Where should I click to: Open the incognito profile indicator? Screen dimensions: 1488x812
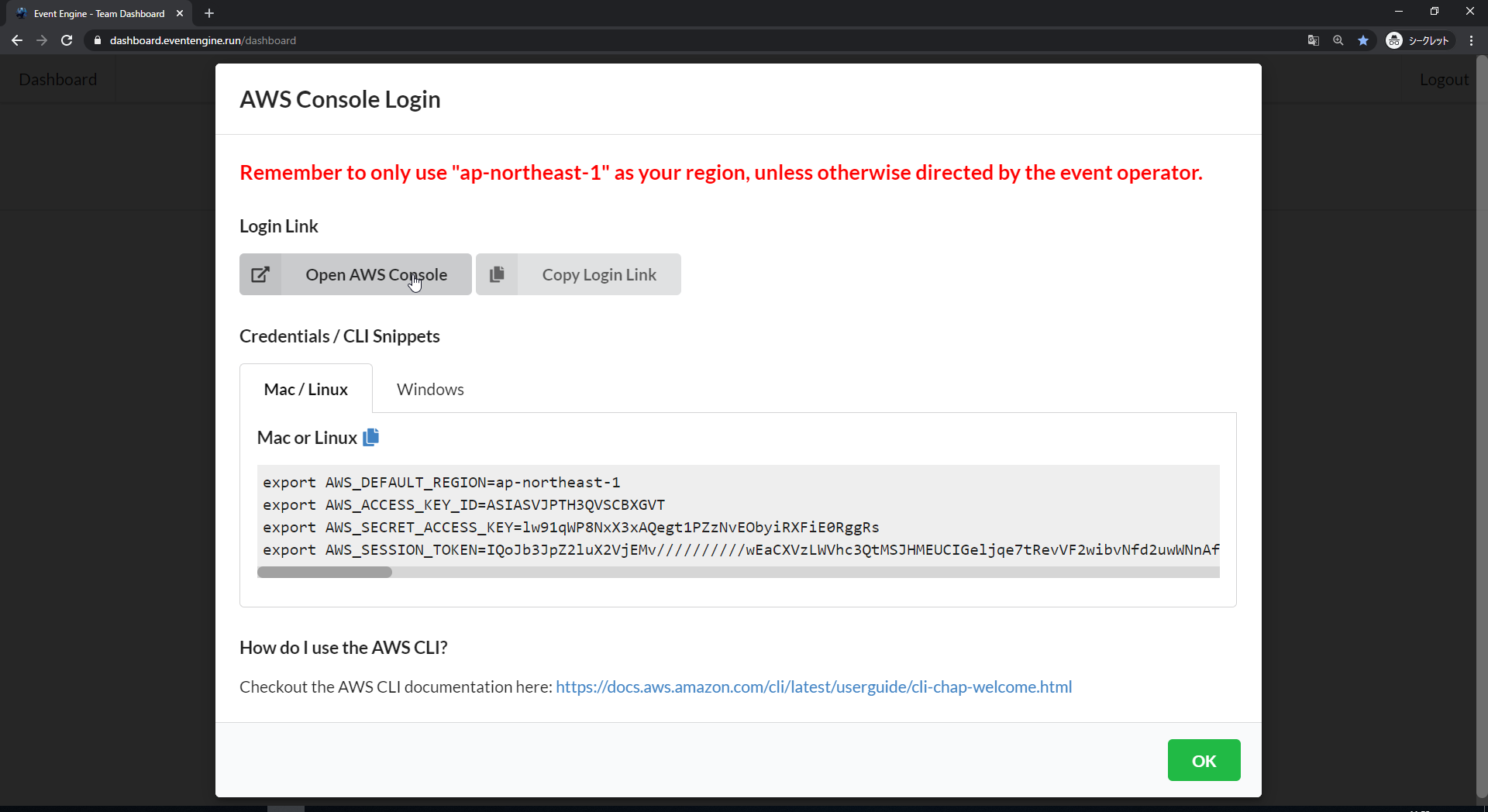(1418, 40)
